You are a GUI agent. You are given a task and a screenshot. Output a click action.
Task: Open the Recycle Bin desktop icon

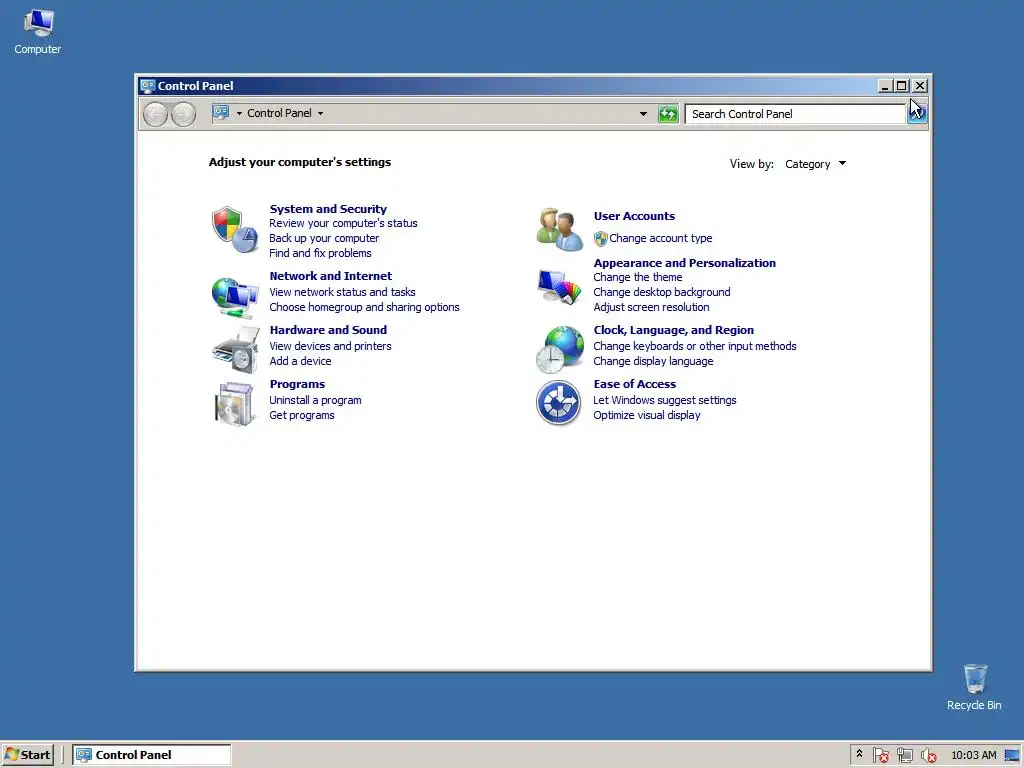click(x=974, y=688)
